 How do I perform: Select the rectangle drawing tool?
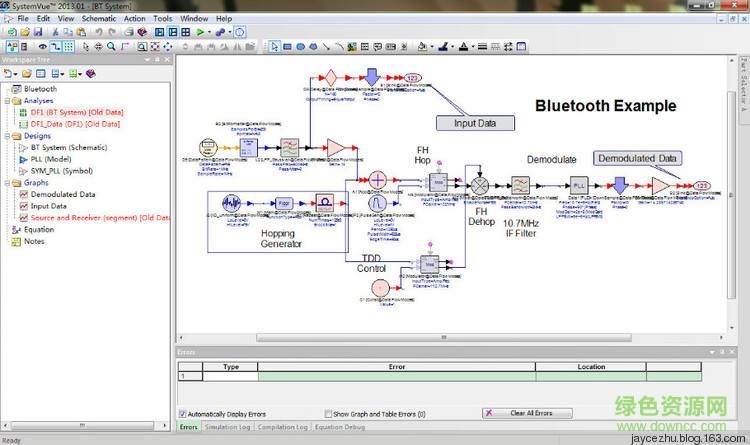[287, 46]
